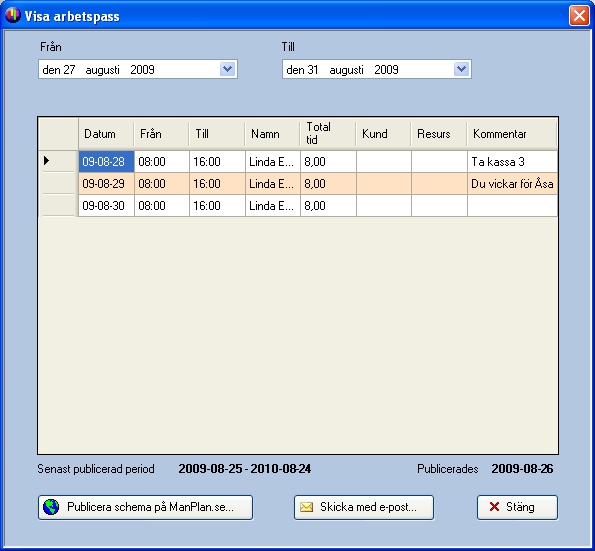Click the empty Kommentar cell for 09-08-30
The height and width of the screenshot is (551, 595).
(x=512, y=206)
